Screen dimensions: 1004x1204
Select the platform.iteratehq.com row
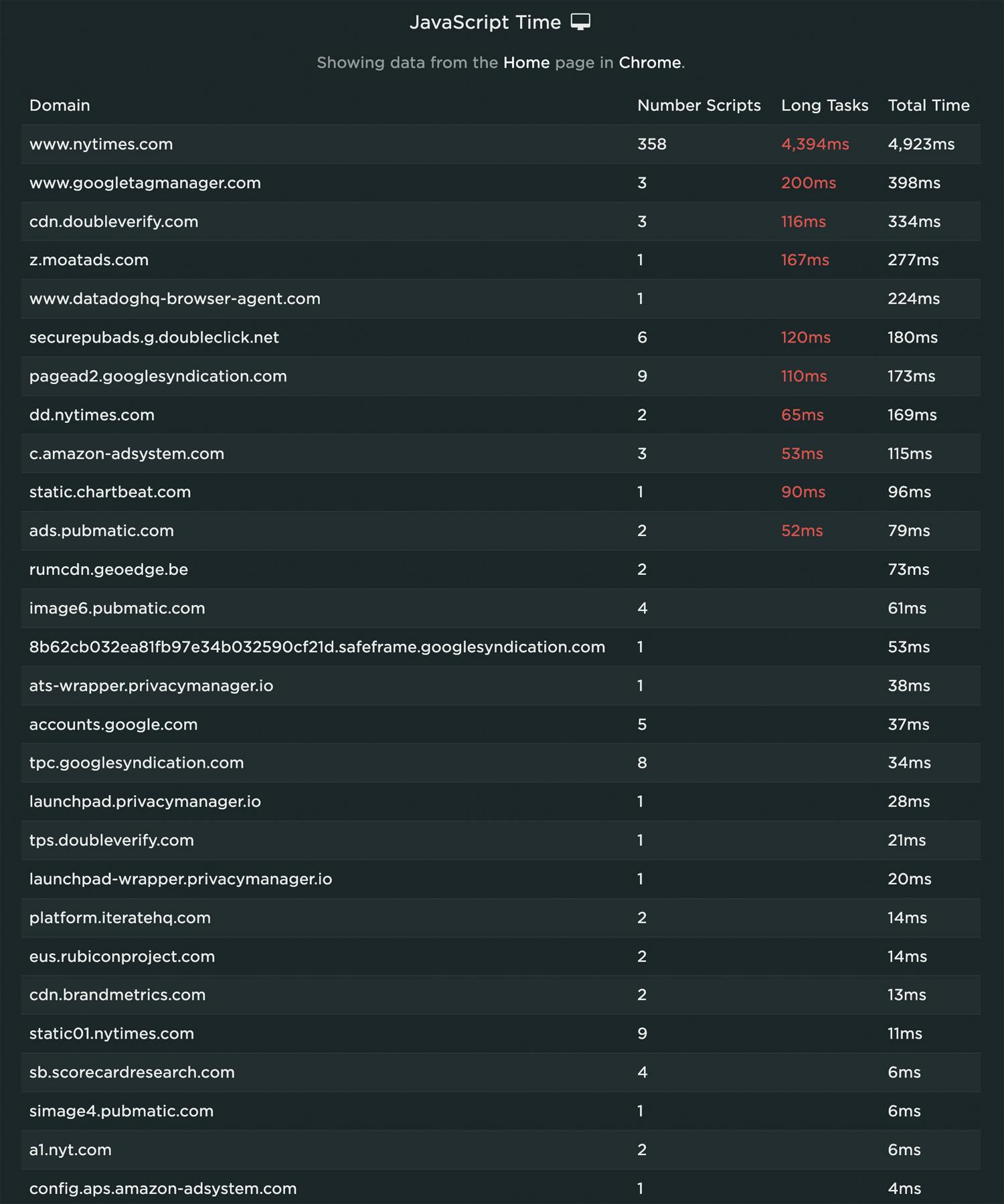coord(120,918)
